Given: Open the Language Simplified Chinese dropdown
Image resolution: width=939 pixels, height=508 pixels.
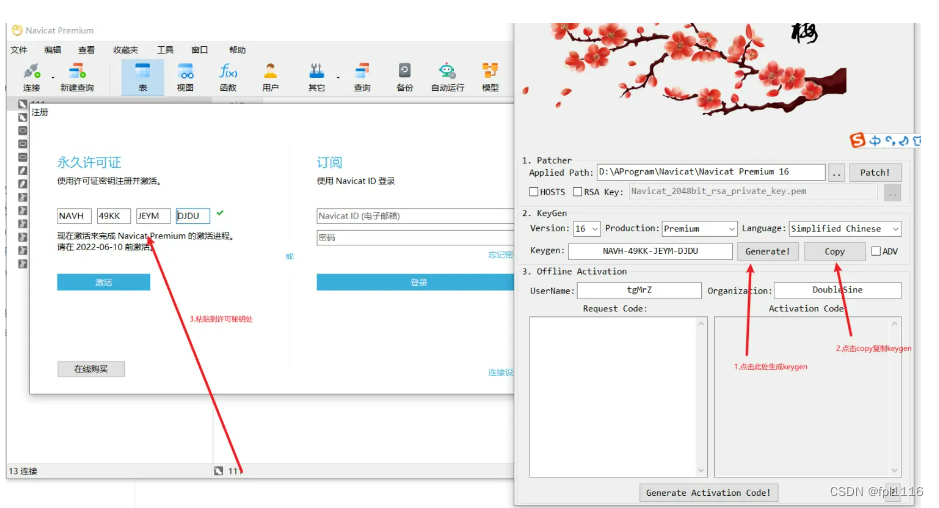Looking at the screenshot, I should 844,229.
